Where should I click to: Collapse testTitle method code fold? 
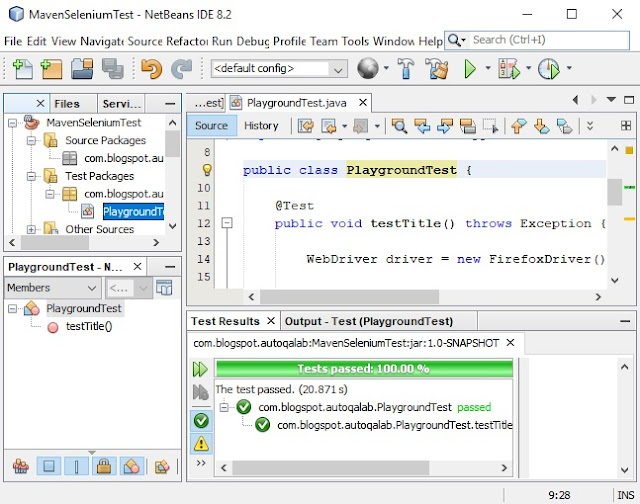(227, 223)
